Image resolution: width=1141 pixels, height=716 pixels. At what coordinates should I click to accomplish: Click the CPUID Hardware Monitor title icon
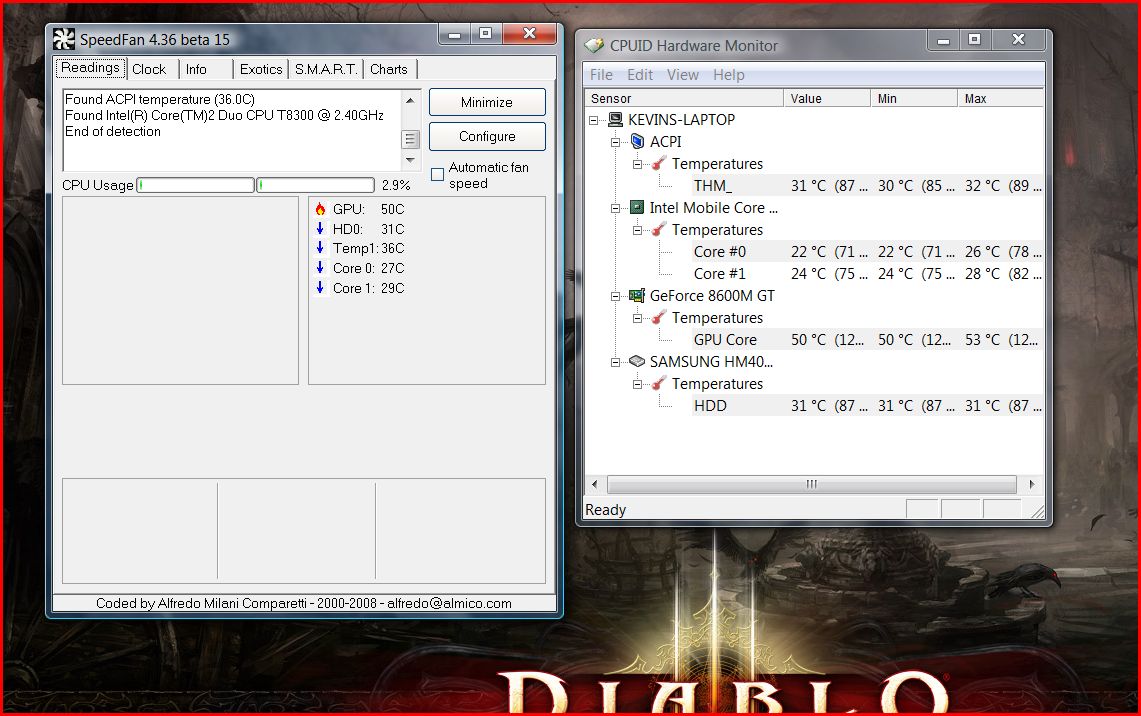[x=594, y=45]
